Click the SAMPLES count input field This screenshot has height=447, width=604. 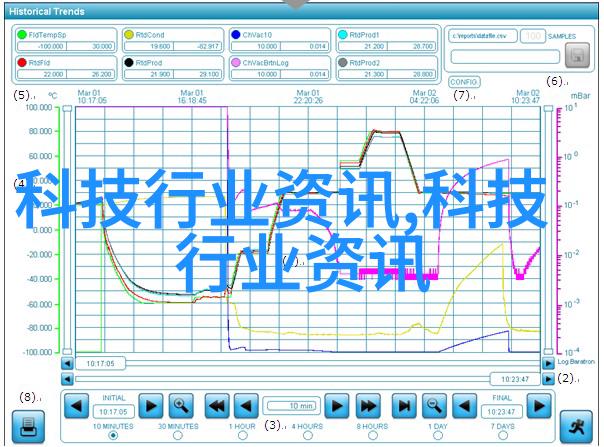(x=533, y=36)
